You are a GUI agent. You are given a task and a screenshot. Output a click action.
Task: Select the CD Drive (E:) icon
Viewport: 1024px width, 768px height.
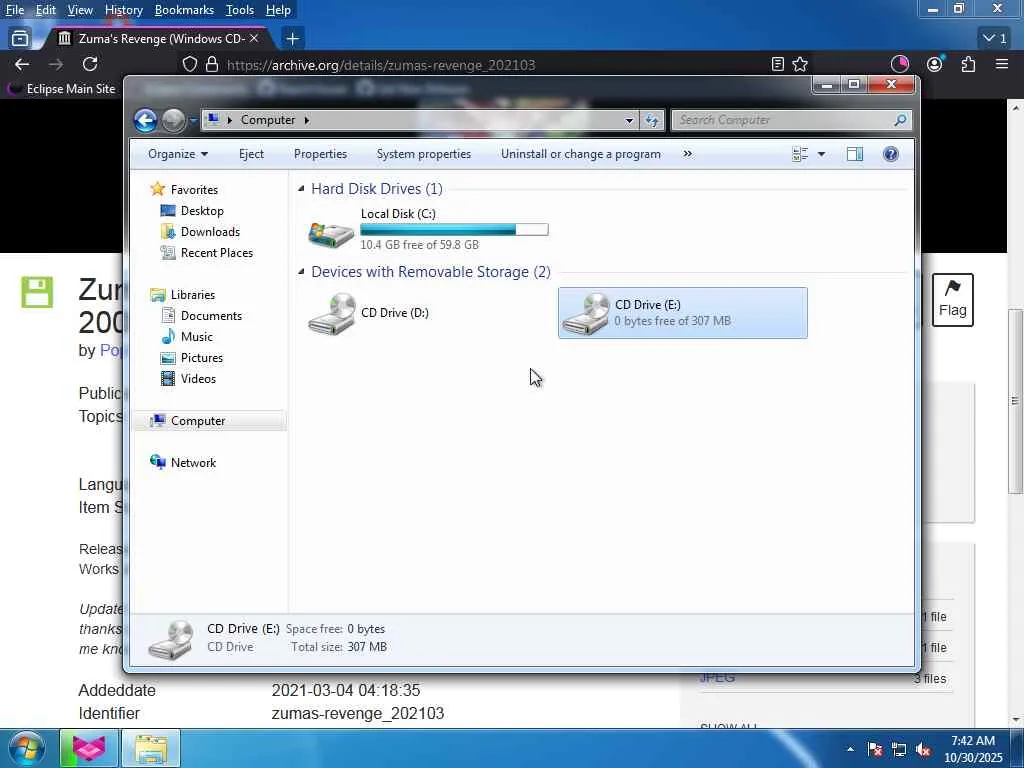(x=586, y=314)
